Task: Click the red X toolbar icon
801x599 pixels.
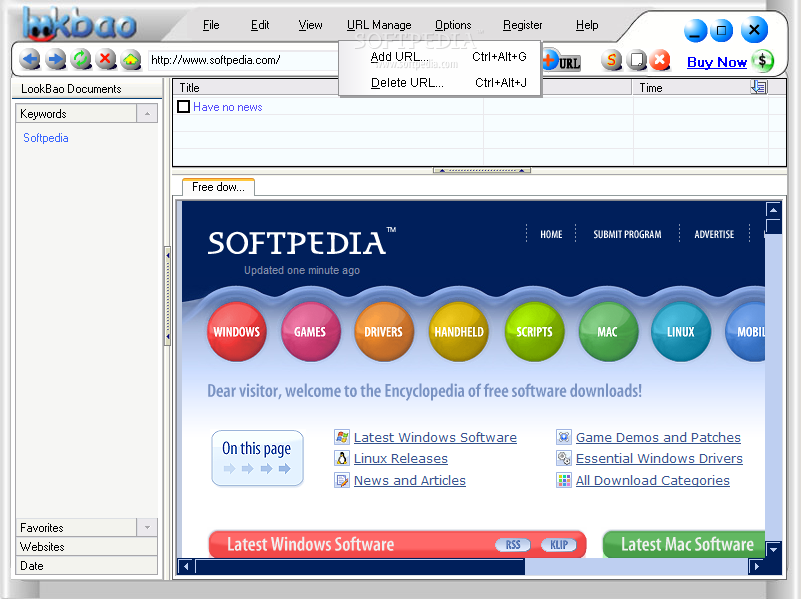Action: 659,60
